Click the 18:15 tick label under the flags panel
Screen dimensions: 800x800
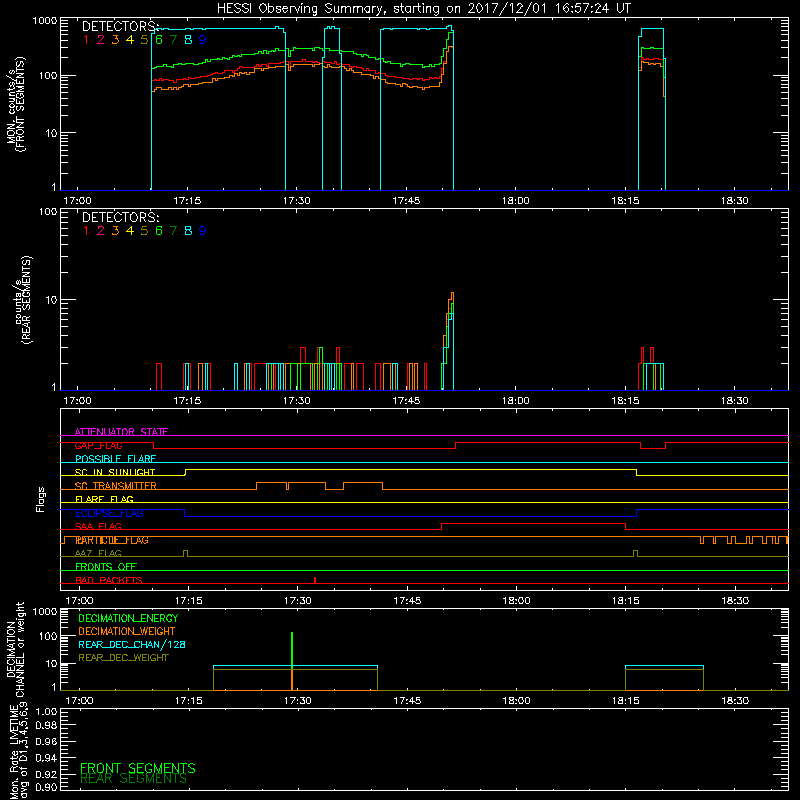[x=626, y=601]
